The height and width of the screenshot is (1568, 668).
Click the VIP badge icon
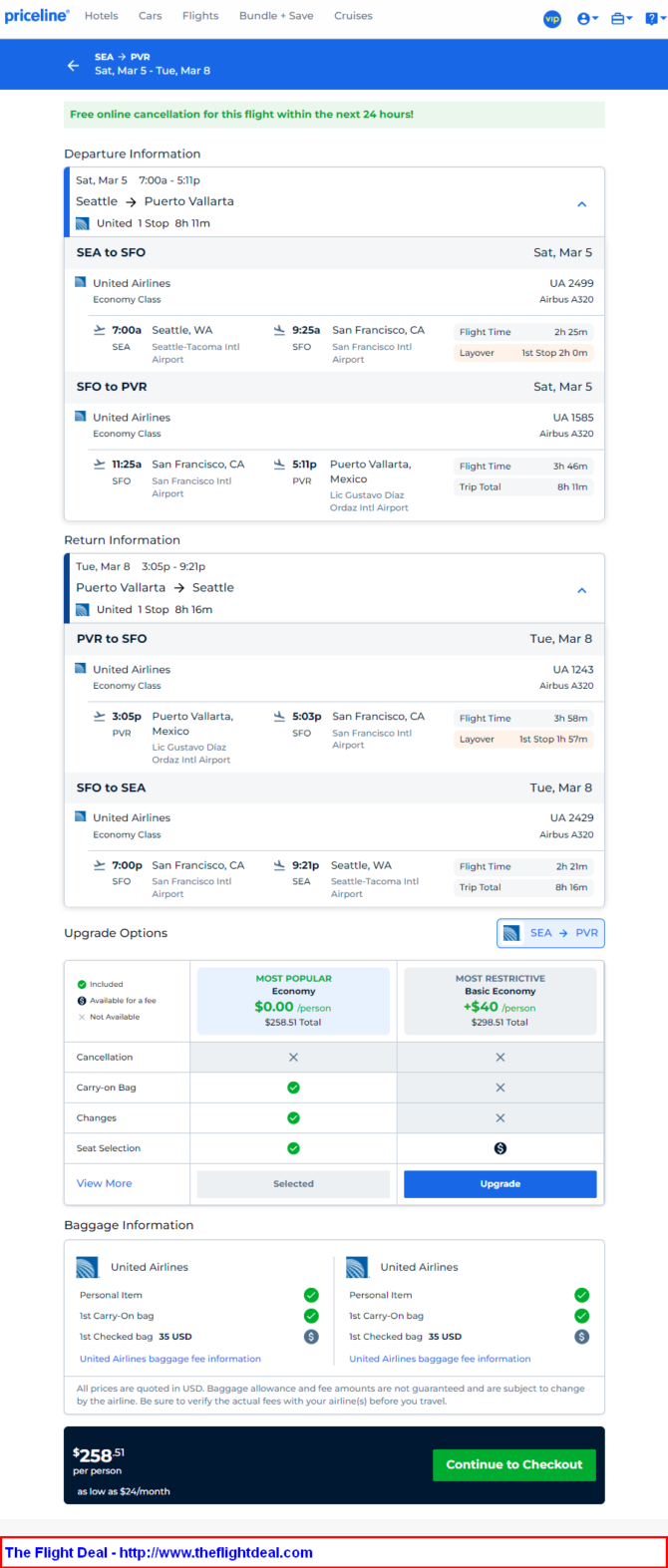(552, 18)
